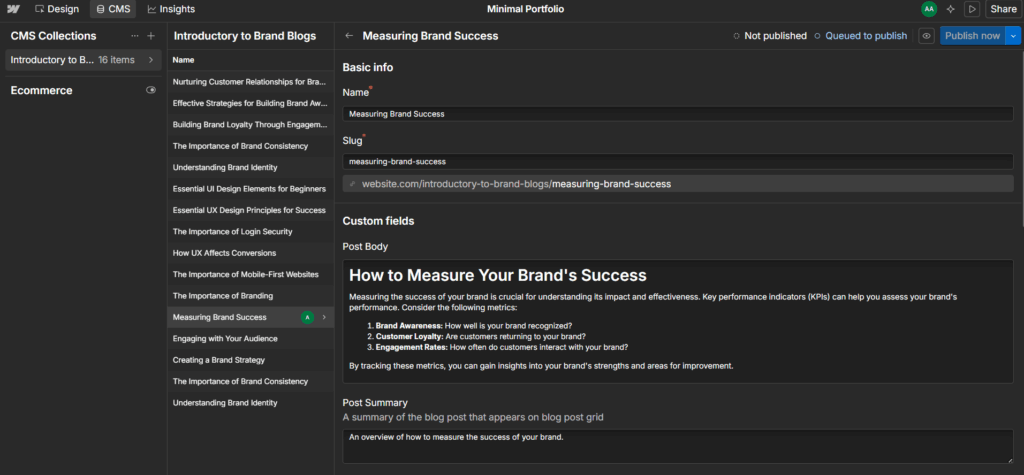Image resolution: width=1024 pixels, height=475 pixels.
Task: Click the Slug input field
Action: 678,161
